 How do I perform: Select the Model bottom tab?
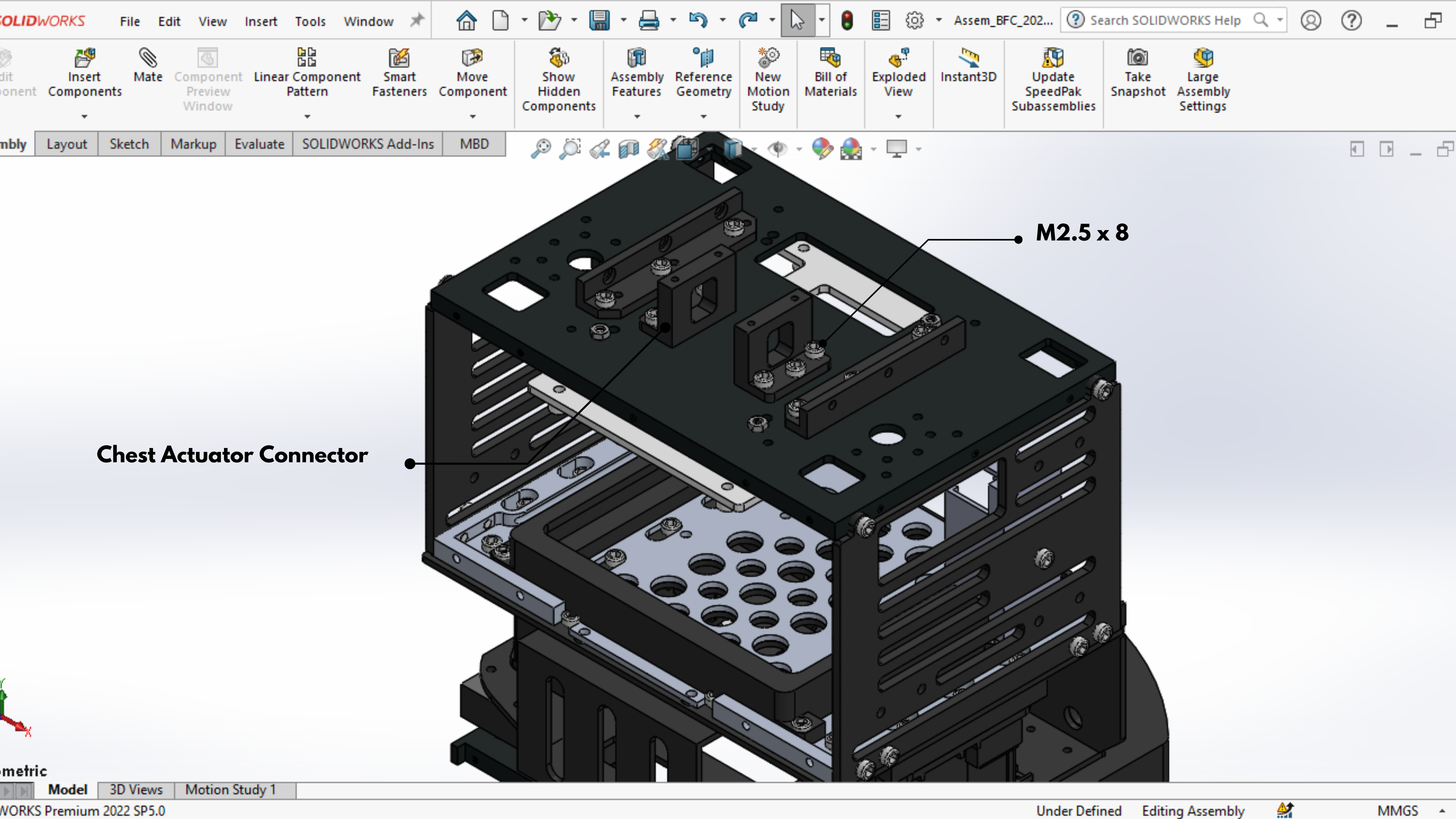[x=67, y=790]
